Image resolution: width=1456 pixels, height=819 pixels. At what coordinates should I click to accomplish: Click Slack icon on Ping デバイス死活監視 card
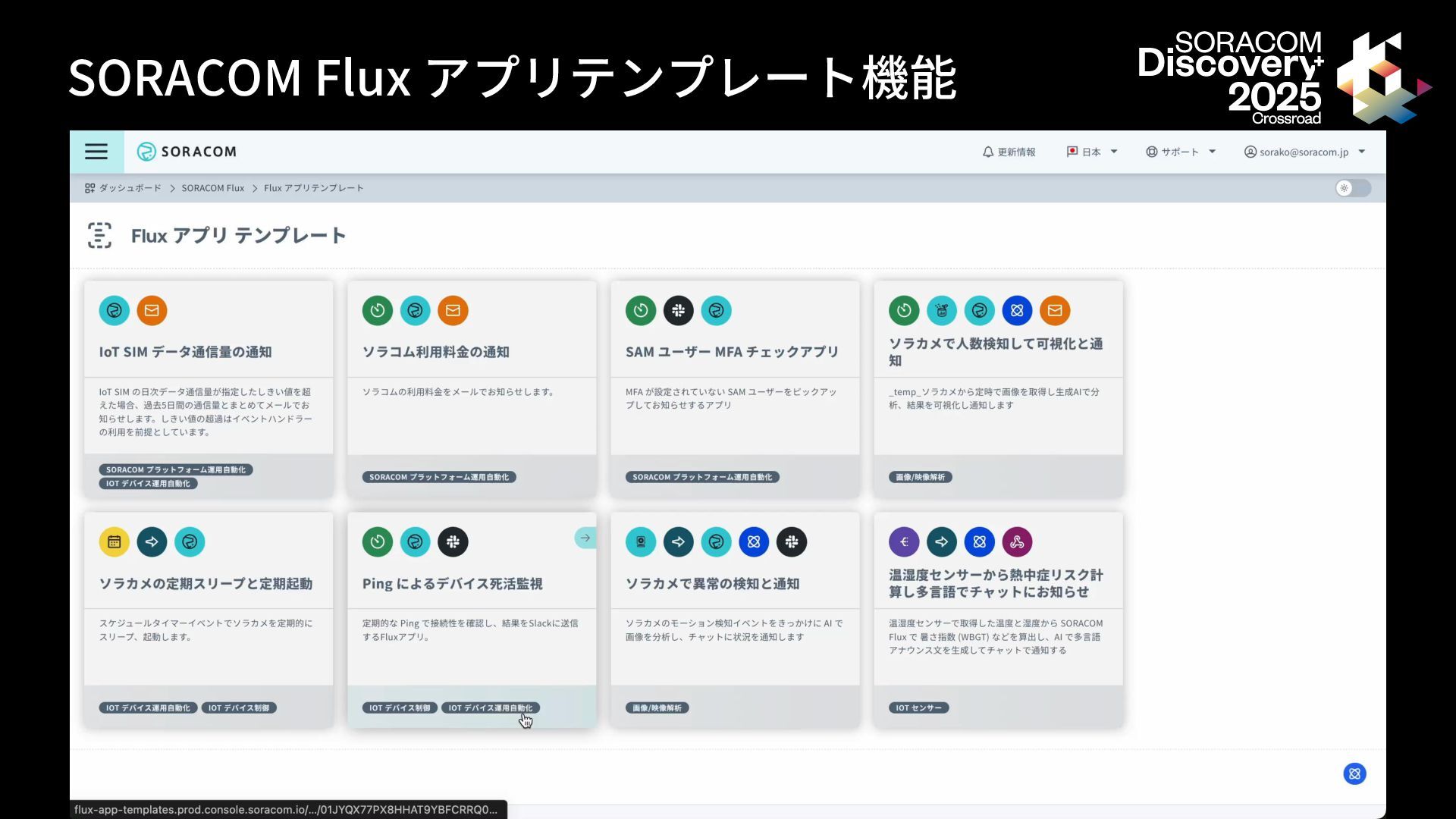(x=453, y=541)
